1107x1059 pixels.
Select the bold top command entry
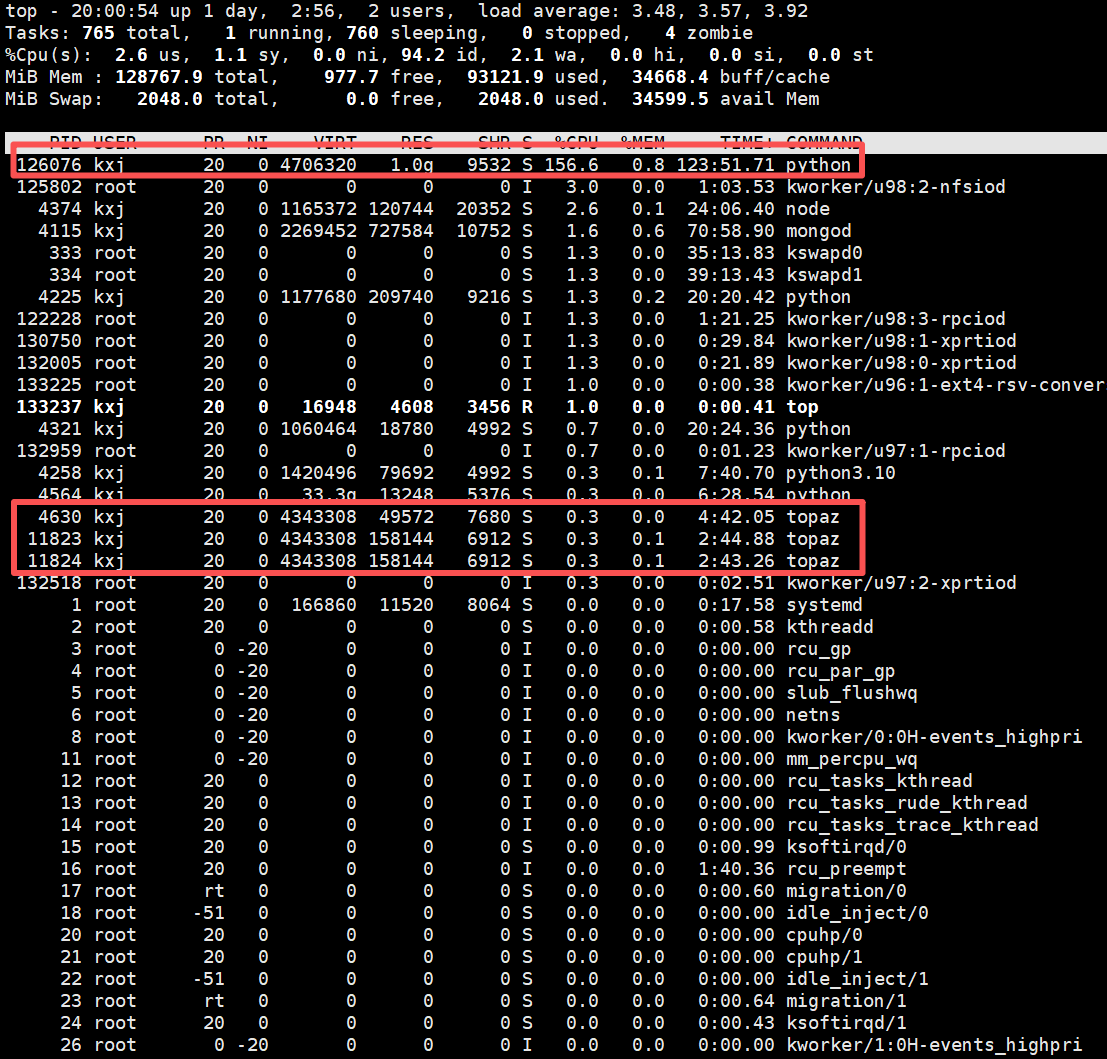coord(802,407)
